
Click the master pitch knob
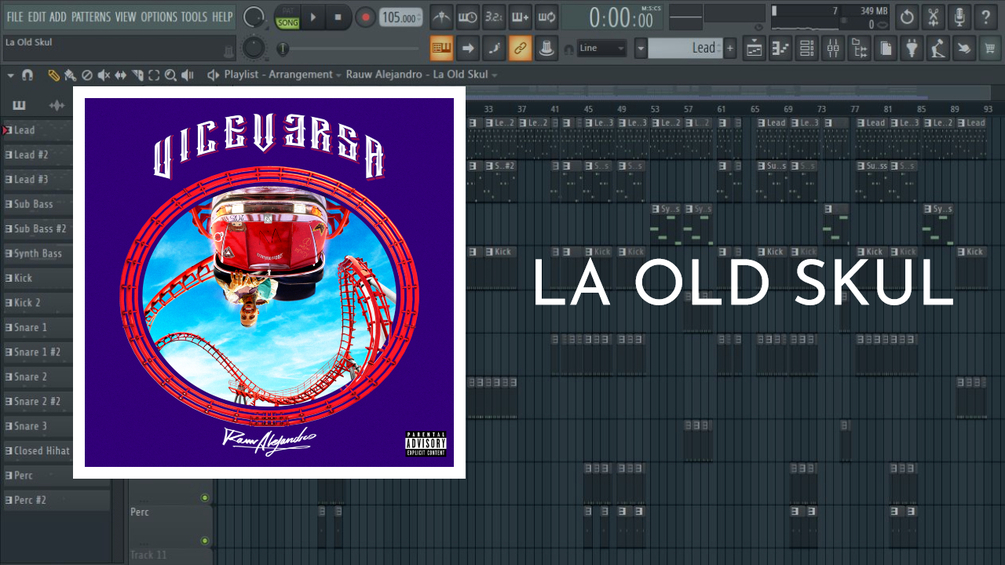tap(253, 47)
